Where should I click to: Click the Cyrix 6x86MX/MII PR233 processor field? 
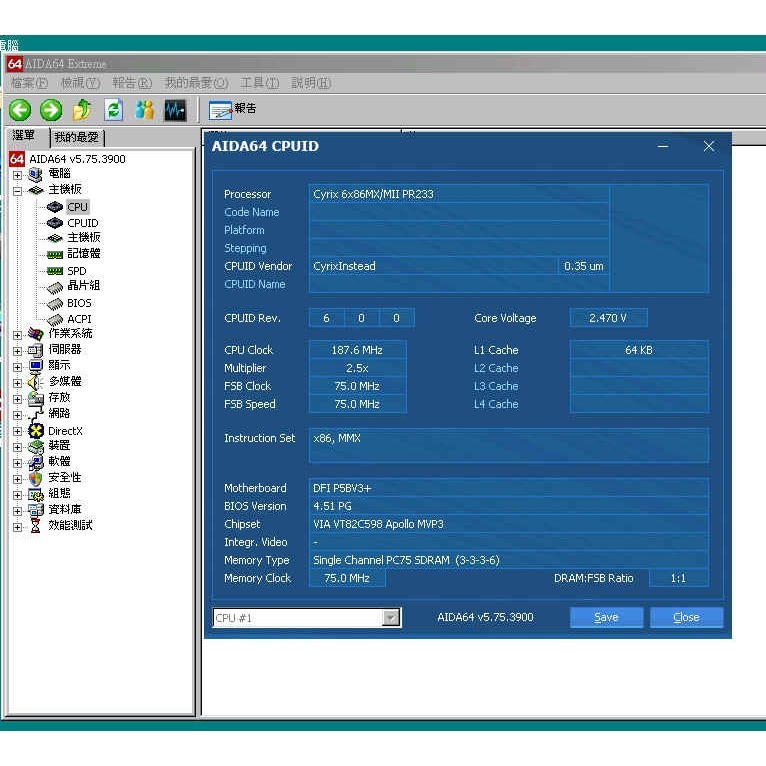pos(459,194)
